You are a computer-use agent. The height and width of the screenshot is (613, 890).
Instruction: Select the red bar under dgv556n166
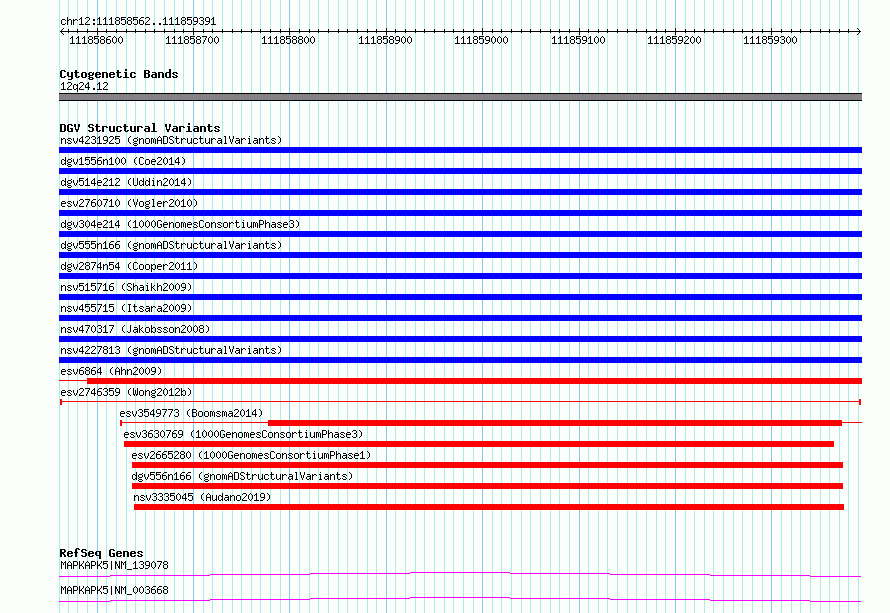[487, 486]
